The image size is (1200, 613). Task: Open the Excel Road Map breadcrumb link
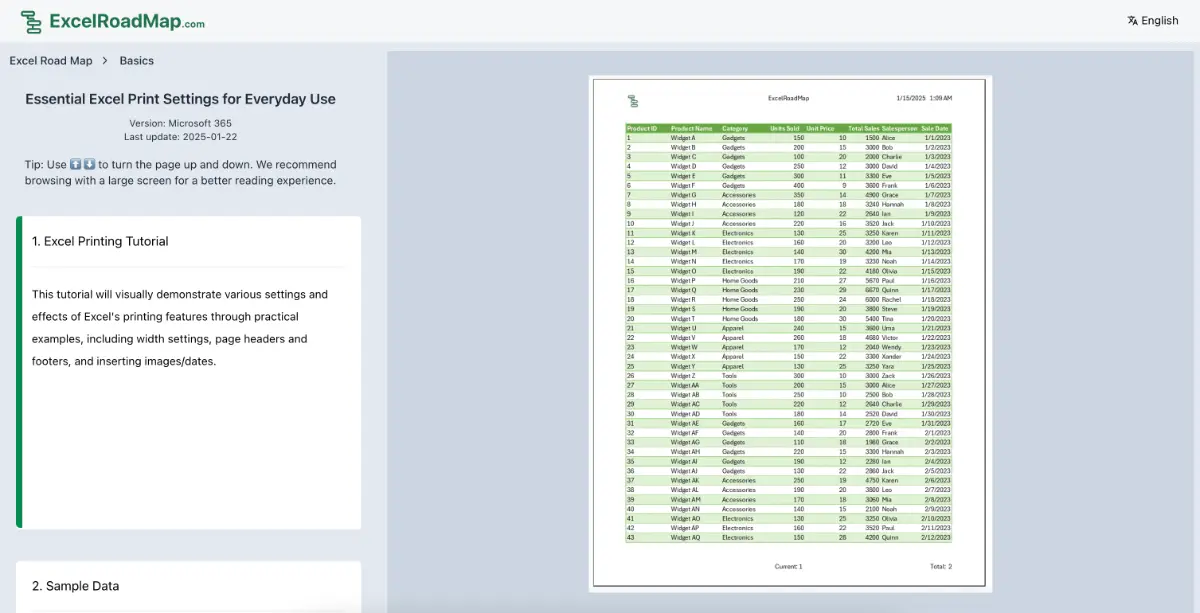tap(51, 61)
